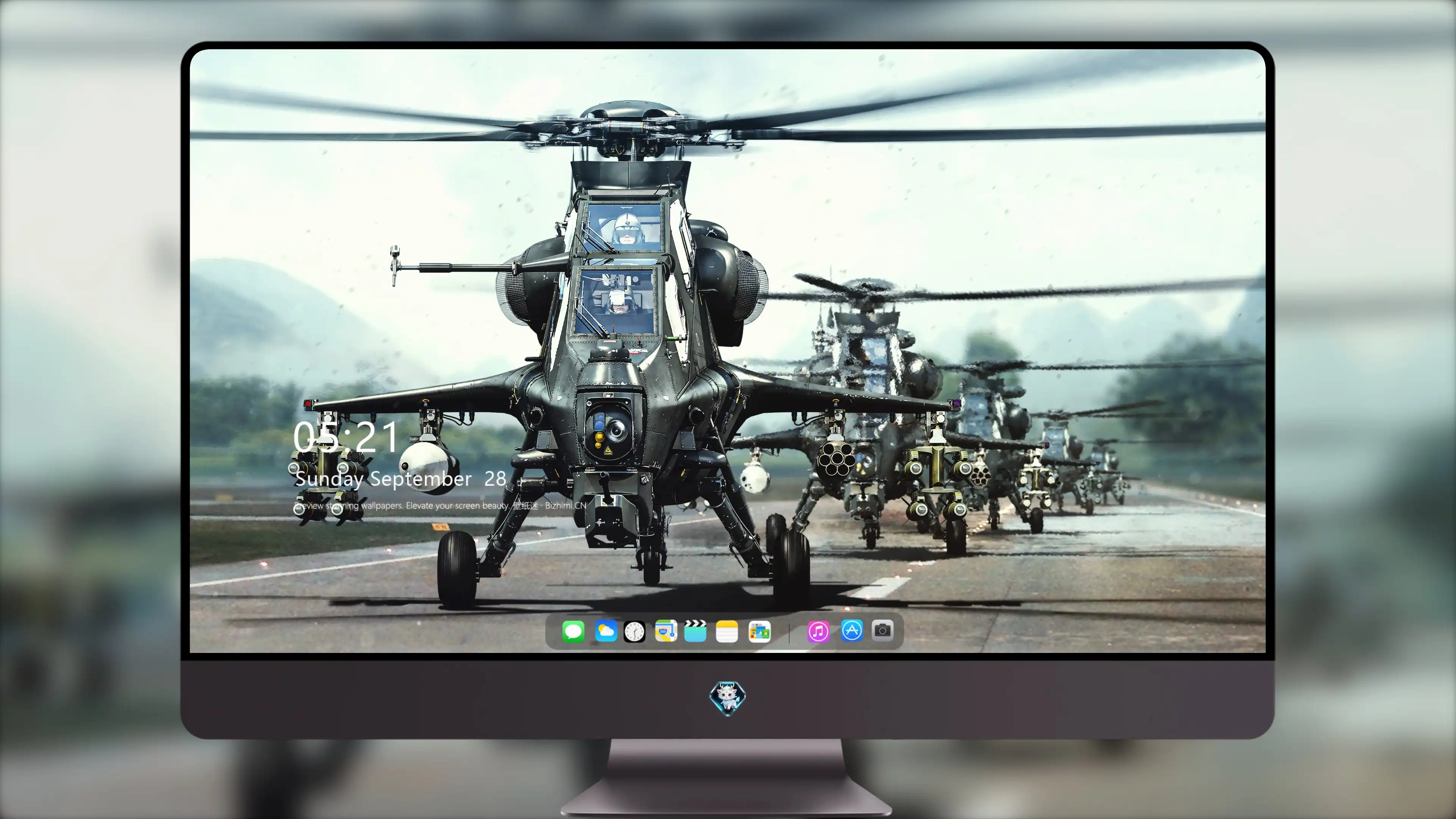Open the Maps app icon

click(666, 631)
